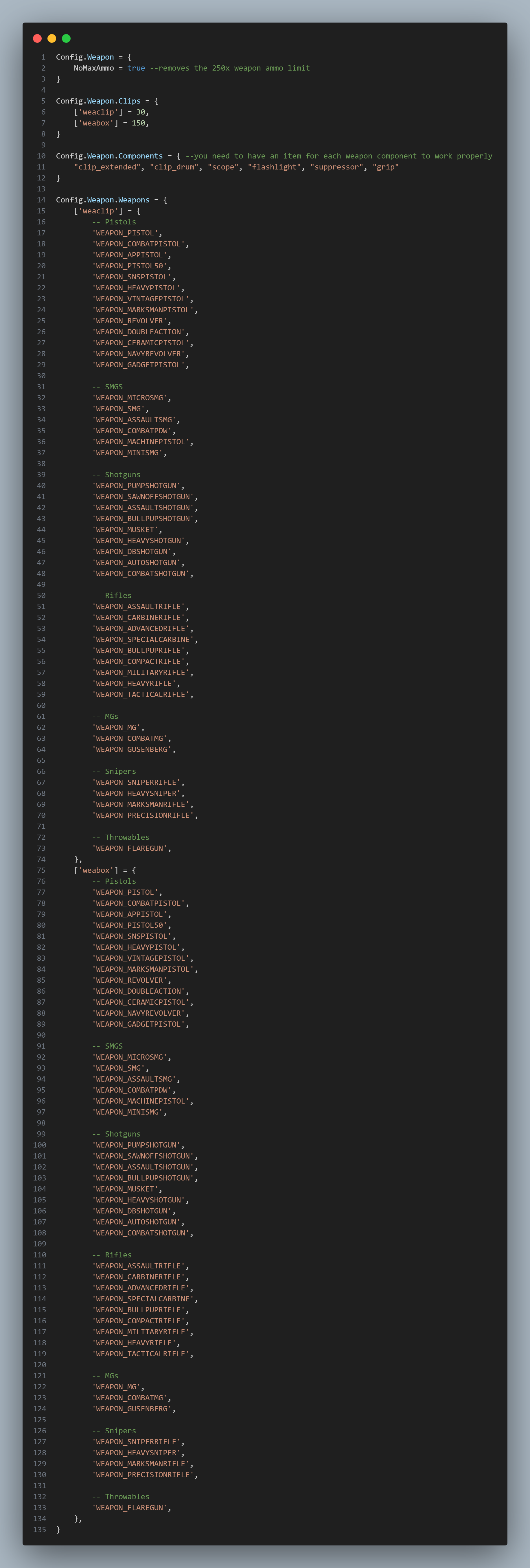Image resolution: width=530 pixels, height=1568 pixels.
Task: Click the '-- Pistols' comment on line 16
Action: (114, 222)
